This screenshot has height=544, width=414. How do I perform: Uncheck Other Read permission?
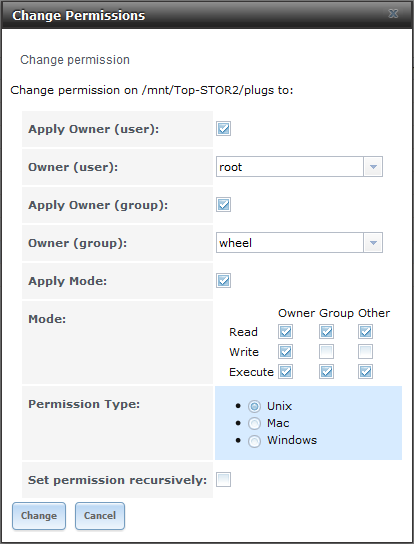point(365,332)
